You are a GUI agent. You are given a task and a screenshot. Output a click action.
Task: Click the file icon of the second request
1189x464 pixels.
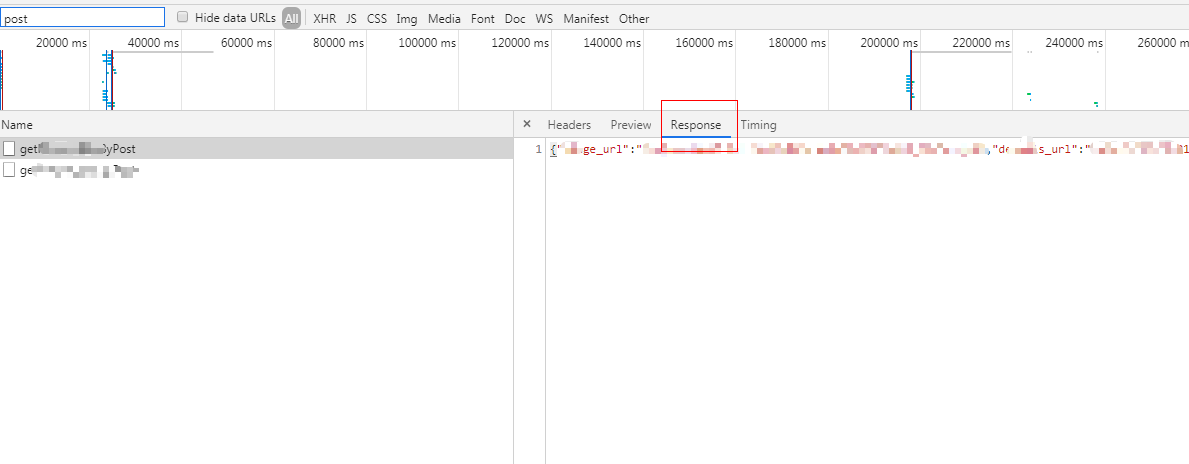pyautogui.click(x=9, y=170)
